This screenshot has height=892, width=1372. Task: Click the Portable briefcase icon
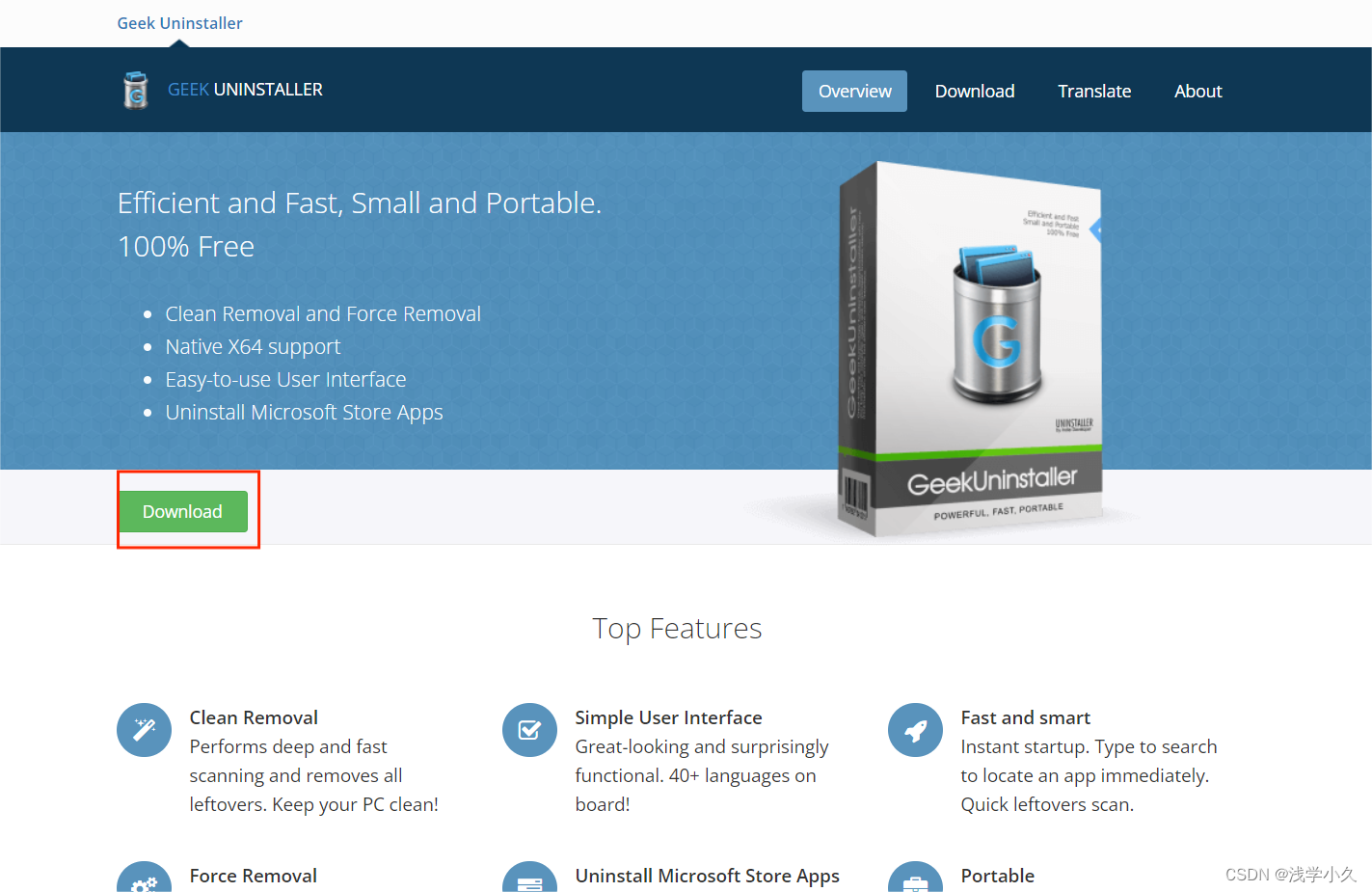(915, 878)
